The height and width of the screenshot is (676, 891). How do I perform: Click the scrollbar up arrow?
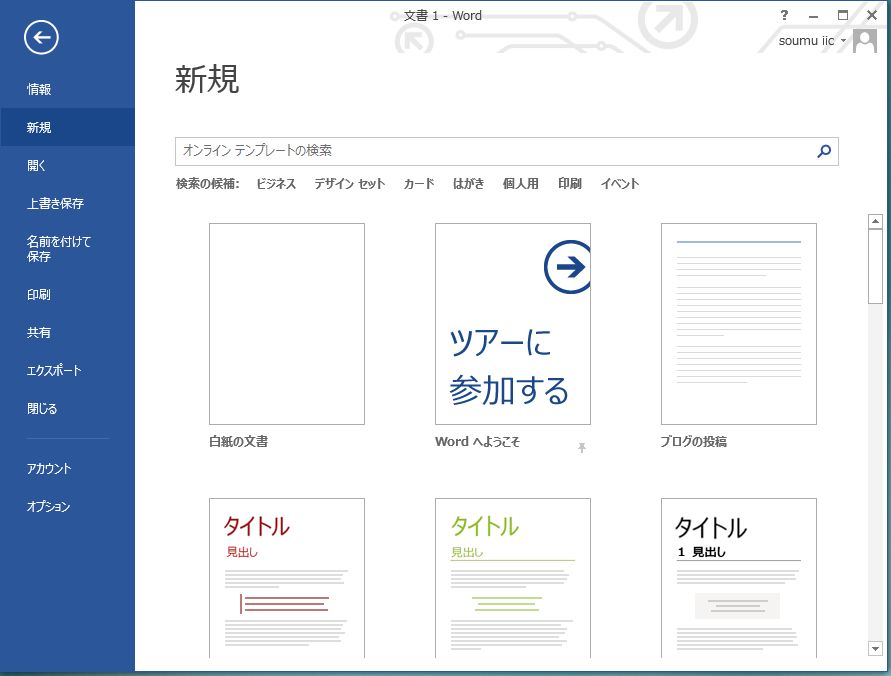pyautogui.click(x=875, y=222)
